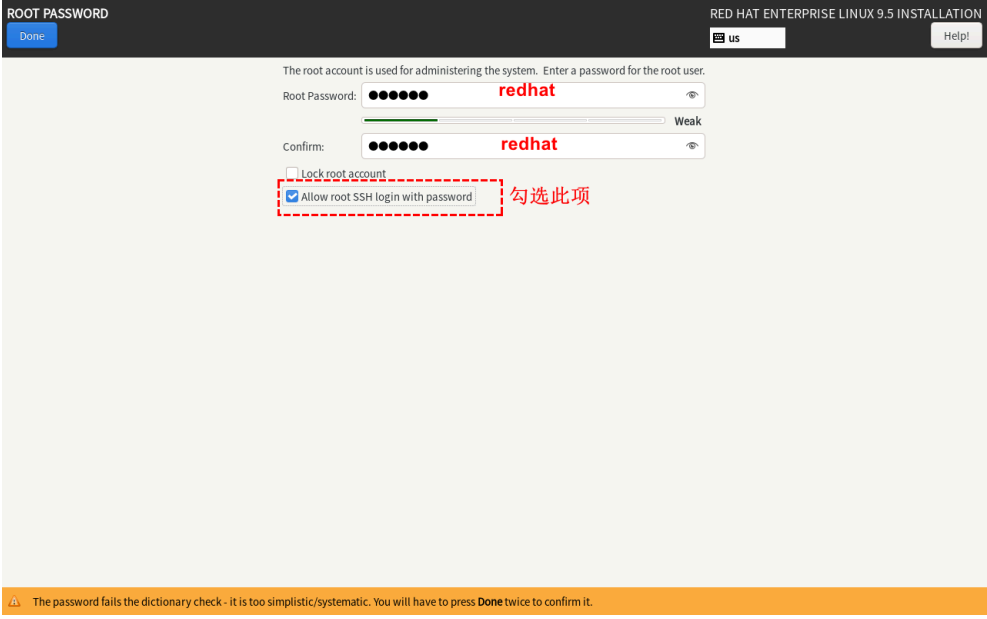Click the blue Done button
The height and width of the screenshot is (619, 987).
click(31, 36)
